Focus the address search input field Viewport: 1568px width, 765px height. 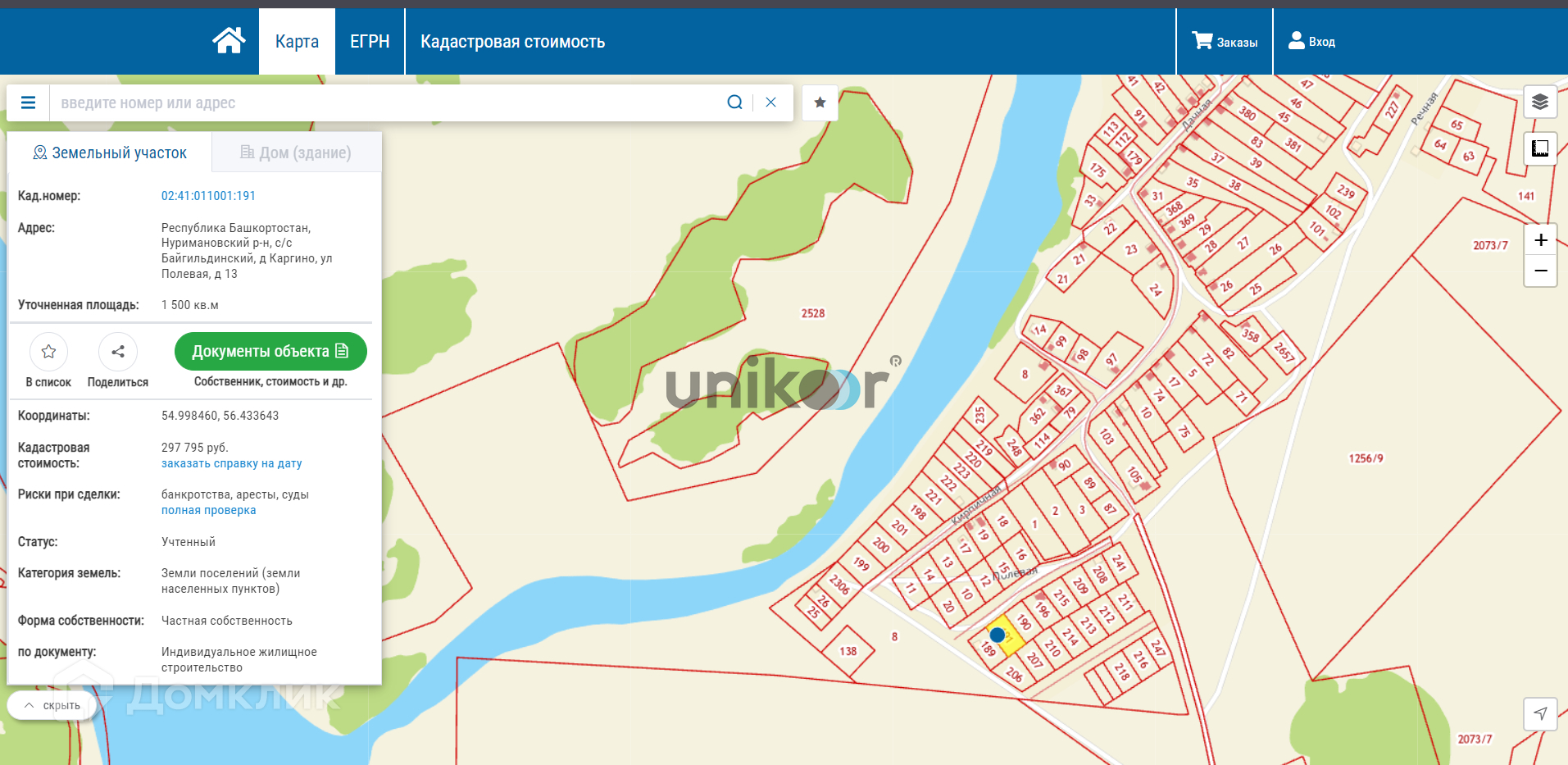tap(385, 102)
